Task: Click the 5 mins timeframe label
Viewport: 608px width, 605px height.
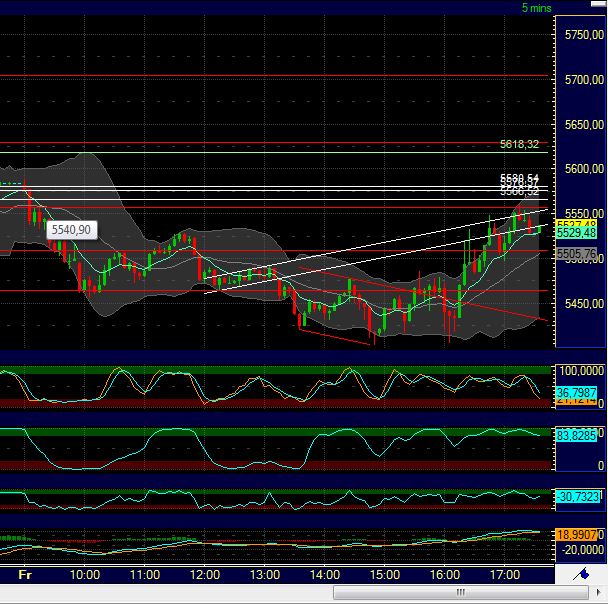Action: point(536,8)
